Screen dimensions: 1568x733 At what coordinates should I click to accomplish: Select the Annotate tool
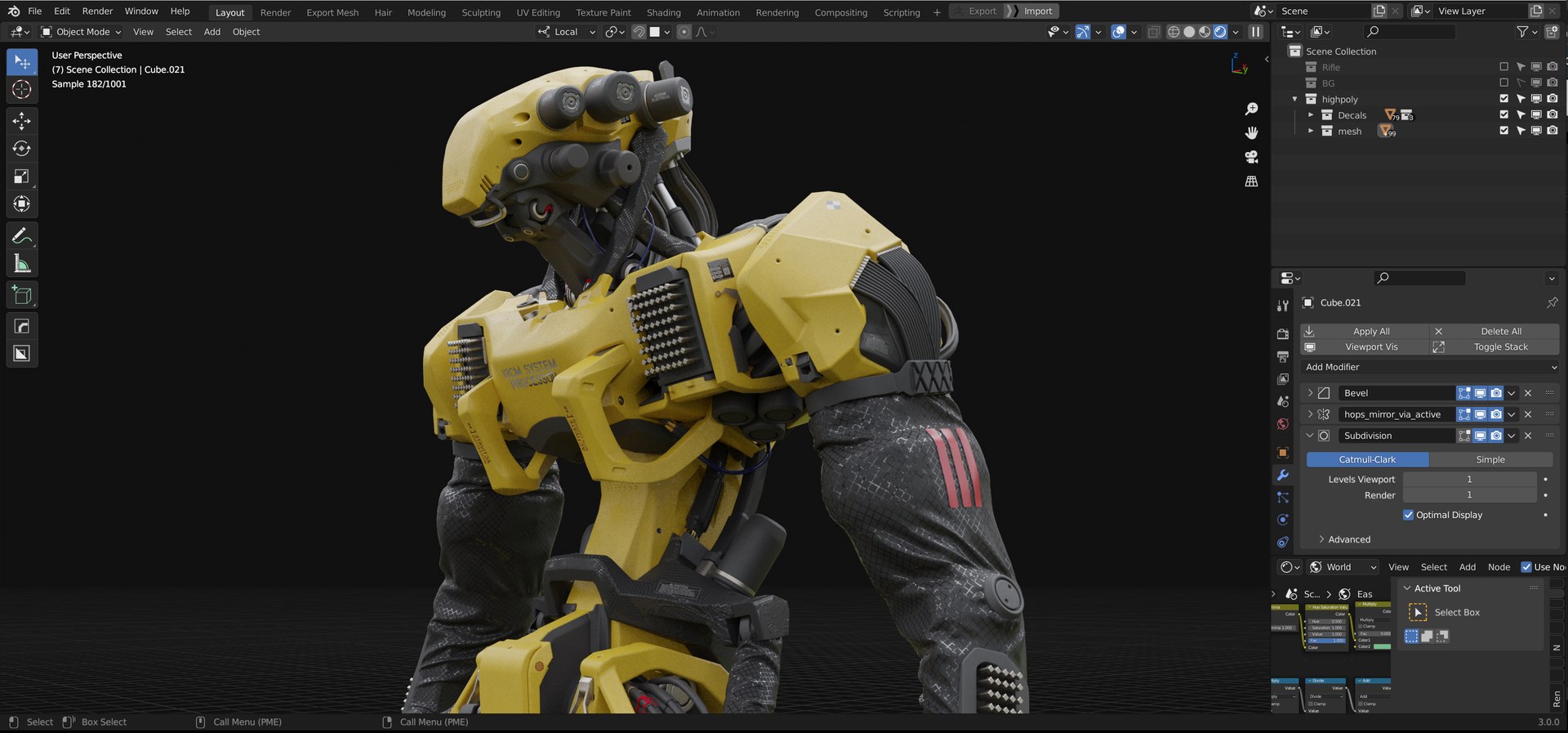pyautogui.click(x=22, y=236)
